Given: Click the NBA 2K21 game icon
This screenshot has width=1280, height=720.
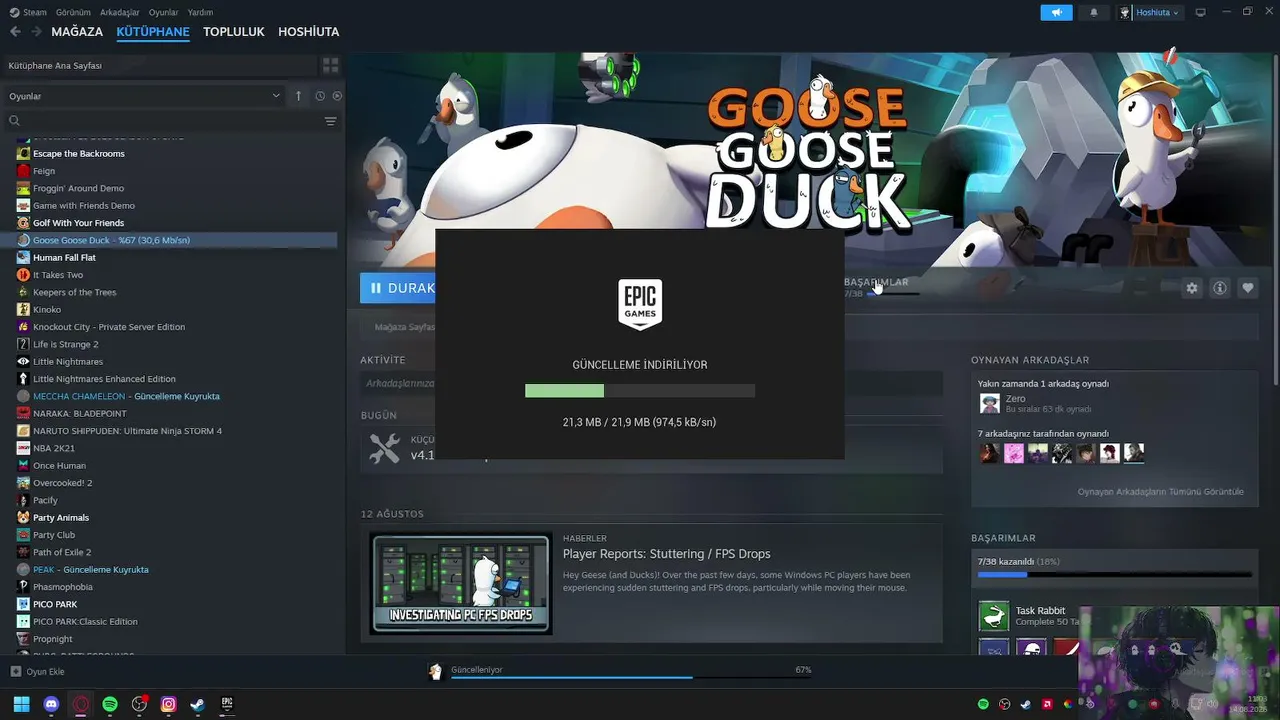Looking at the screenshot, I should coord(23,448).
